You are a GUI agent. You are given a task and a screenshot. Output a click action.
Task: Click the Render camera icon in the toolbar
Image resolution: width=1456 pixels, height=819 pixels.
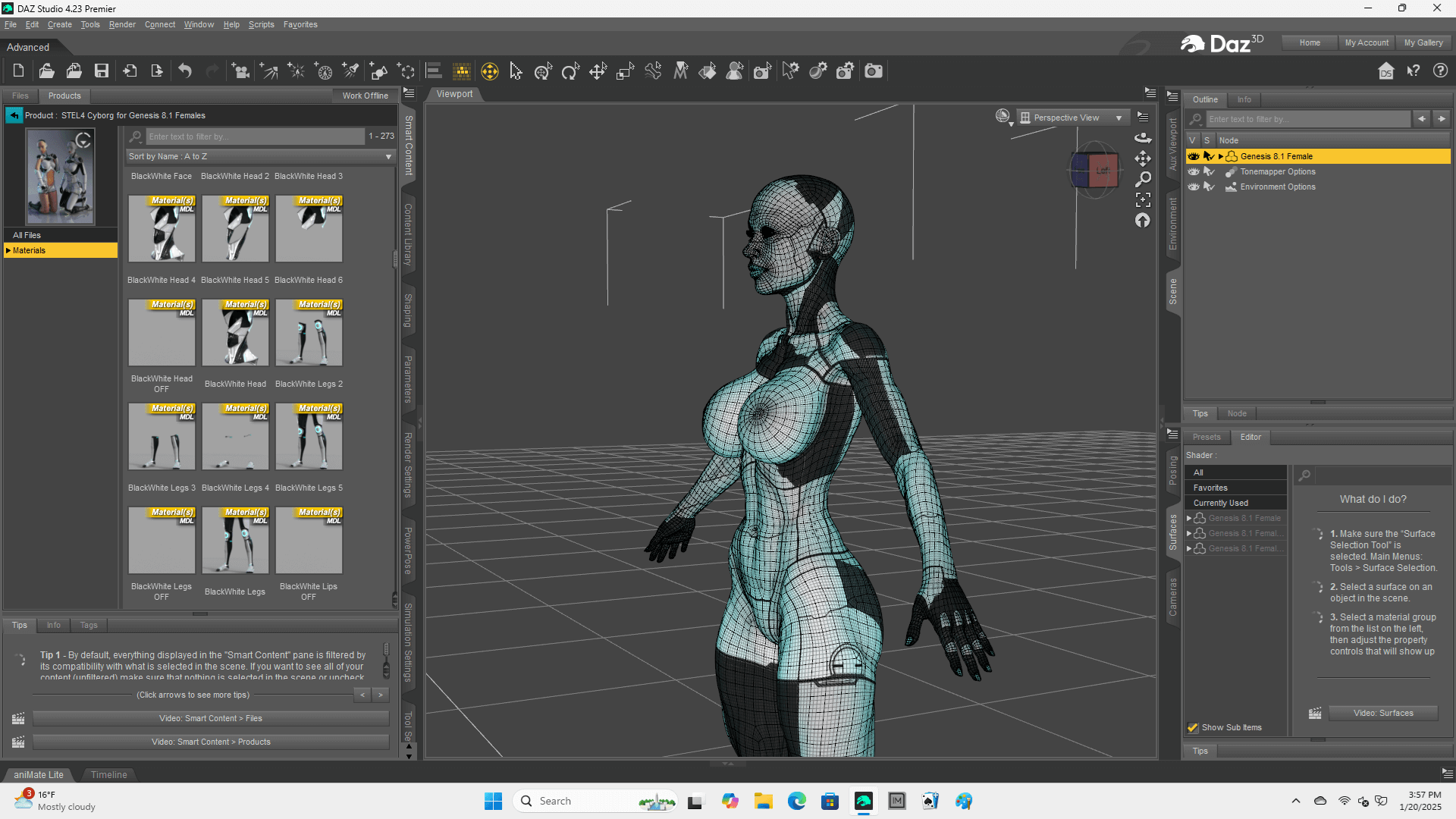874,71
